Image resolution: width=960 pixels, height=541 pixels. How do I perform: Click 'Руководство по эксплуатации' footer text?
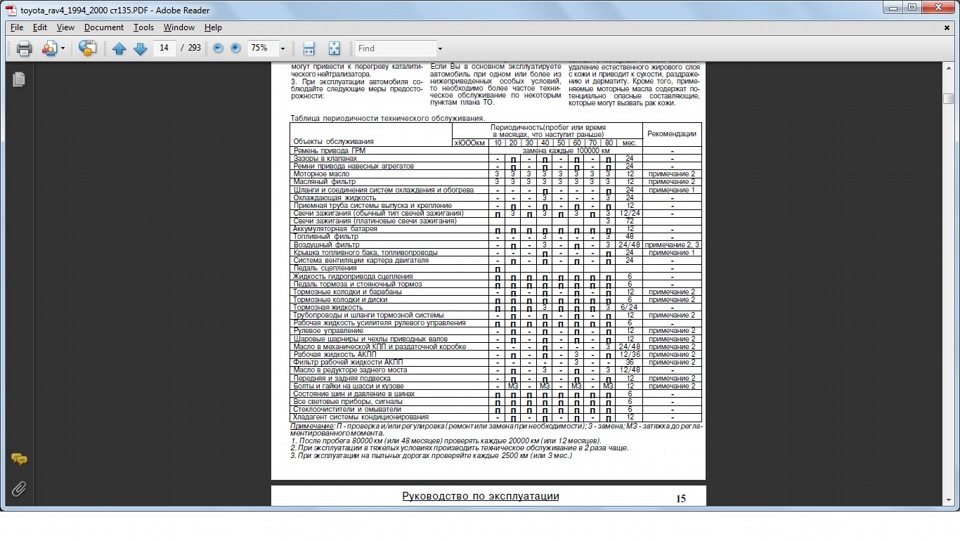pos(481,496)
